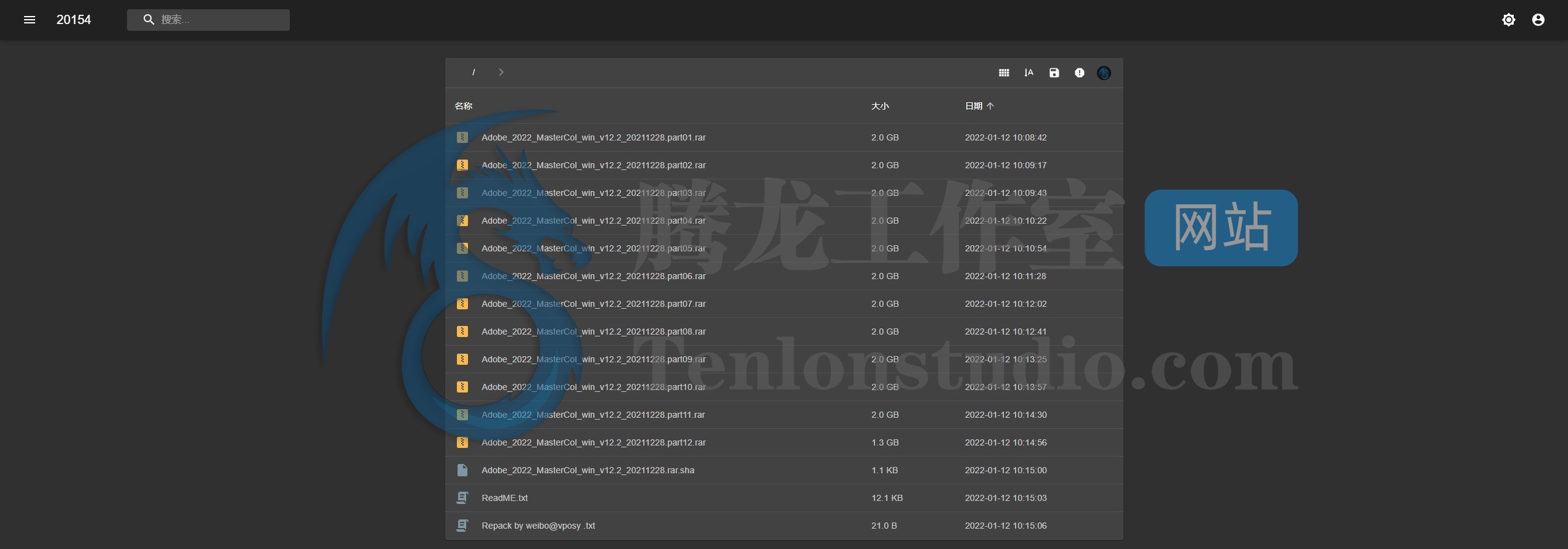Select the 1.3 GB size cell
This screenshot has height=549, width=1568.
[885, 442]
